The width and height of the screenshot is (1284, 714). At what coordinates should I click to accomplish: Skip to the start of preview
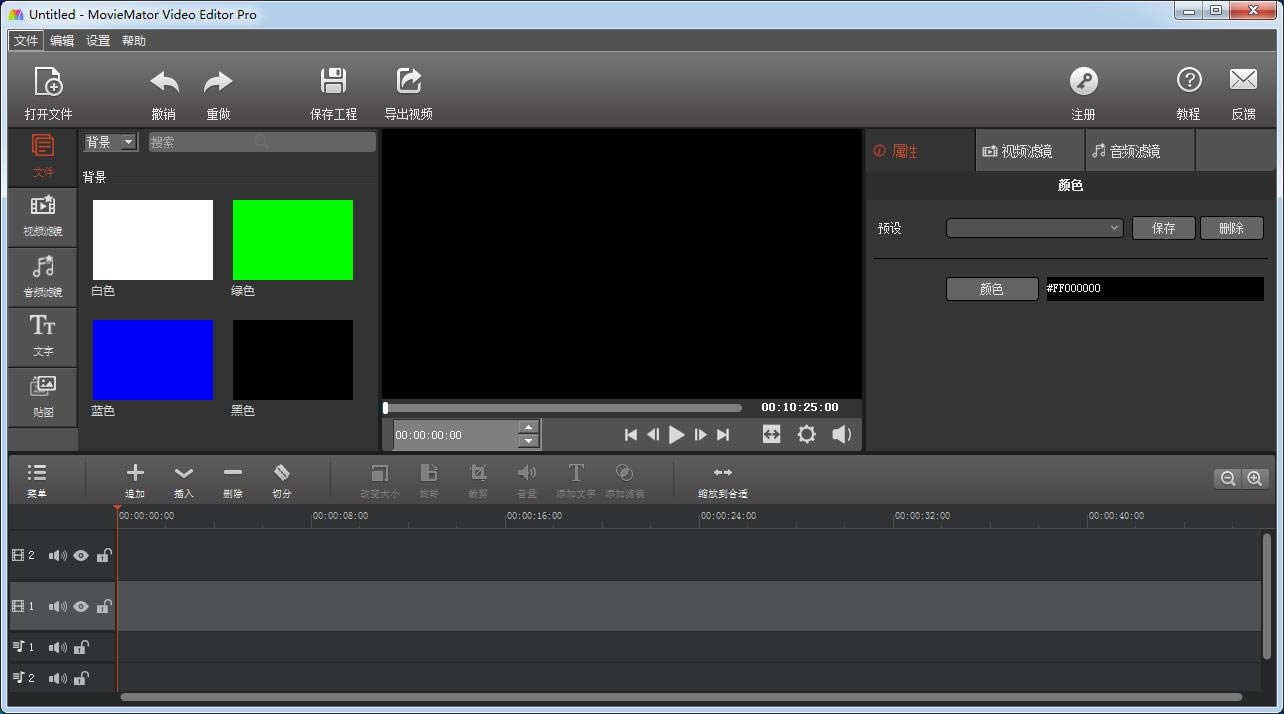click(631, 434)
